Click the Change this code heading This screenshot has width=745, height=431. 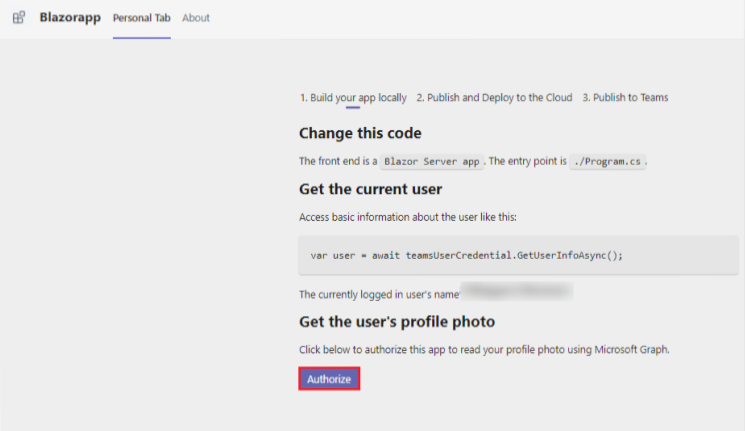pyautogui.click(x=360, y=133)
